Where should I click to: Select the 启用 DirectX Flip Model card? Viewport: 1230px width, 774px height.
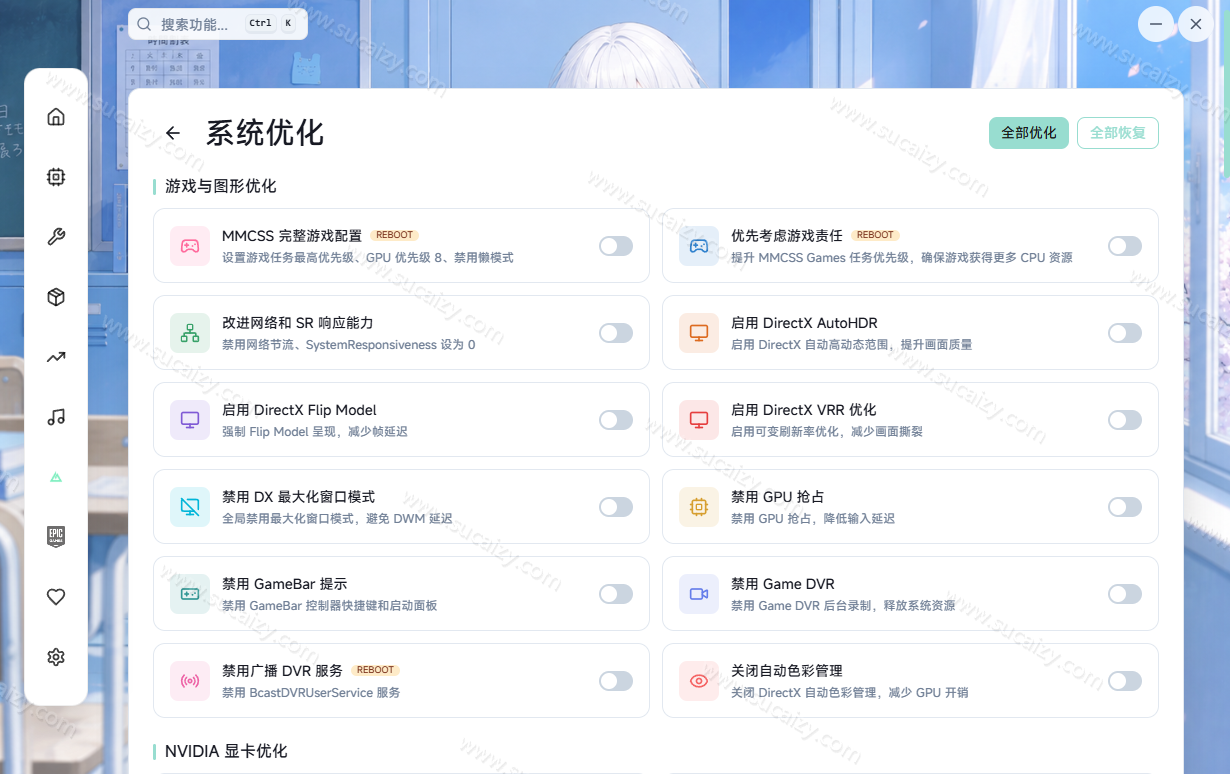[x=401, y=420]
